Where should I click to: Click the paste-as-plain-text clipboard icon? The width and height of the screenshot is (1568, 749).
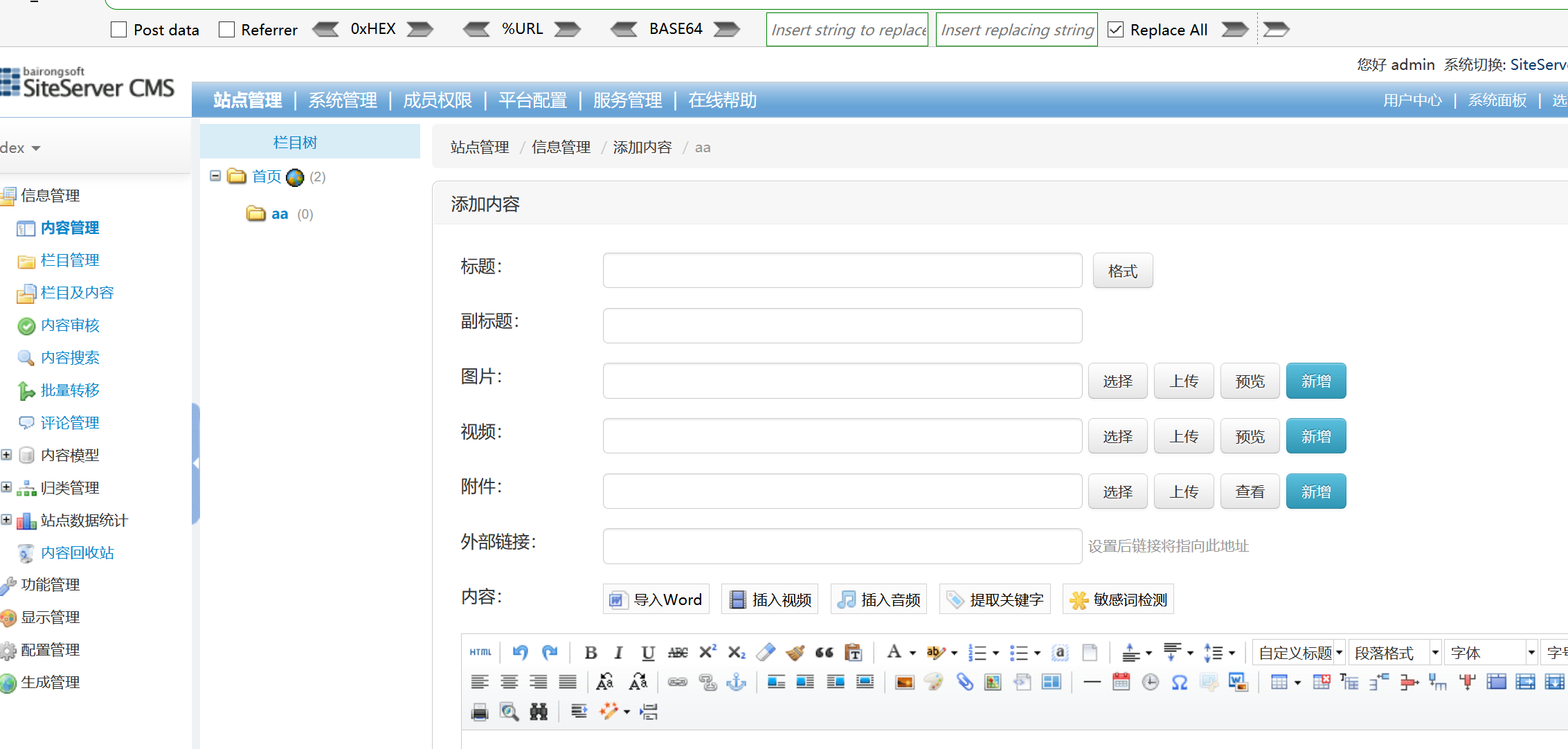(854, 652)
